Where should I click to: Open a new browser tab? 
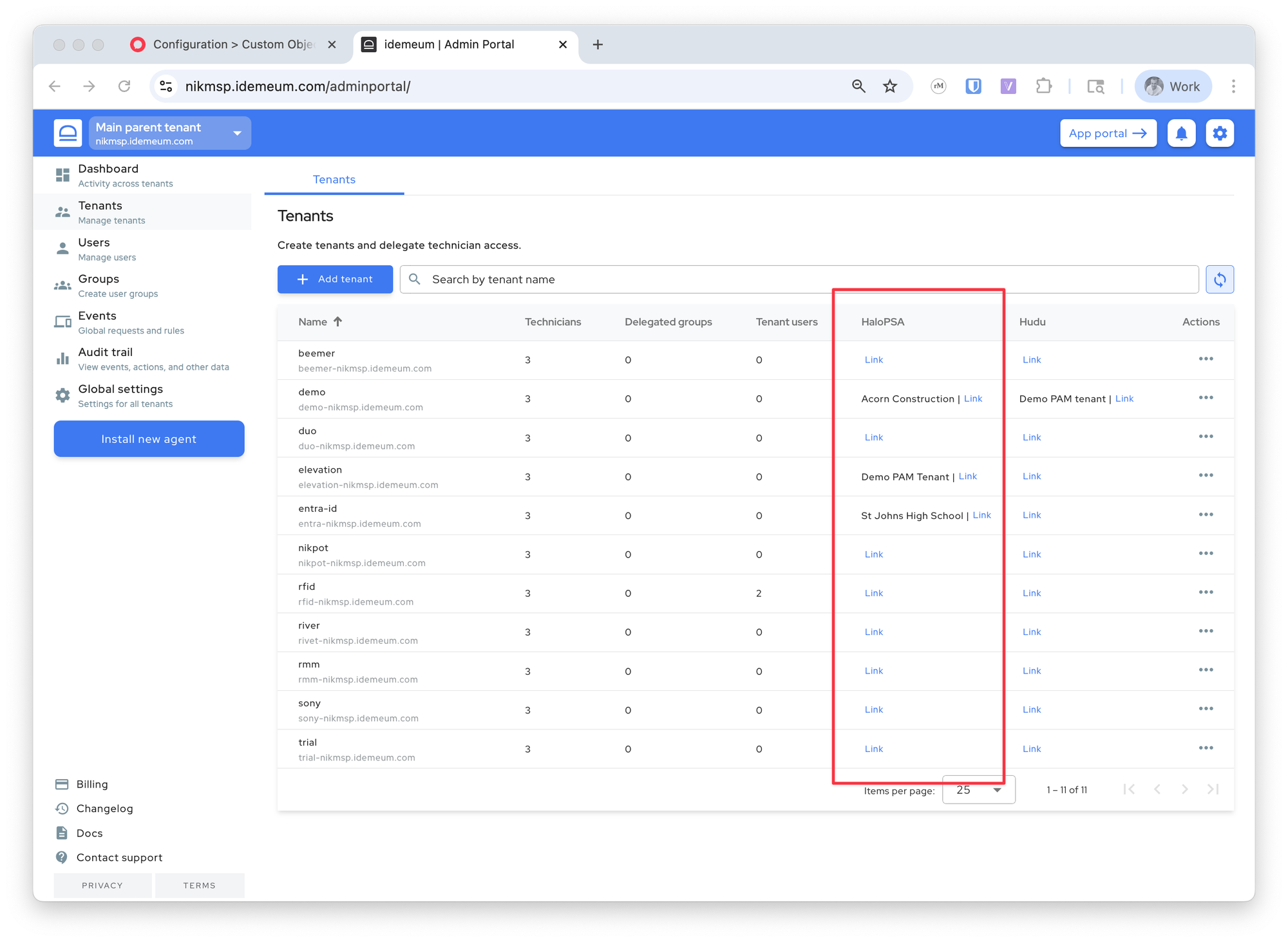coord(598,44)
